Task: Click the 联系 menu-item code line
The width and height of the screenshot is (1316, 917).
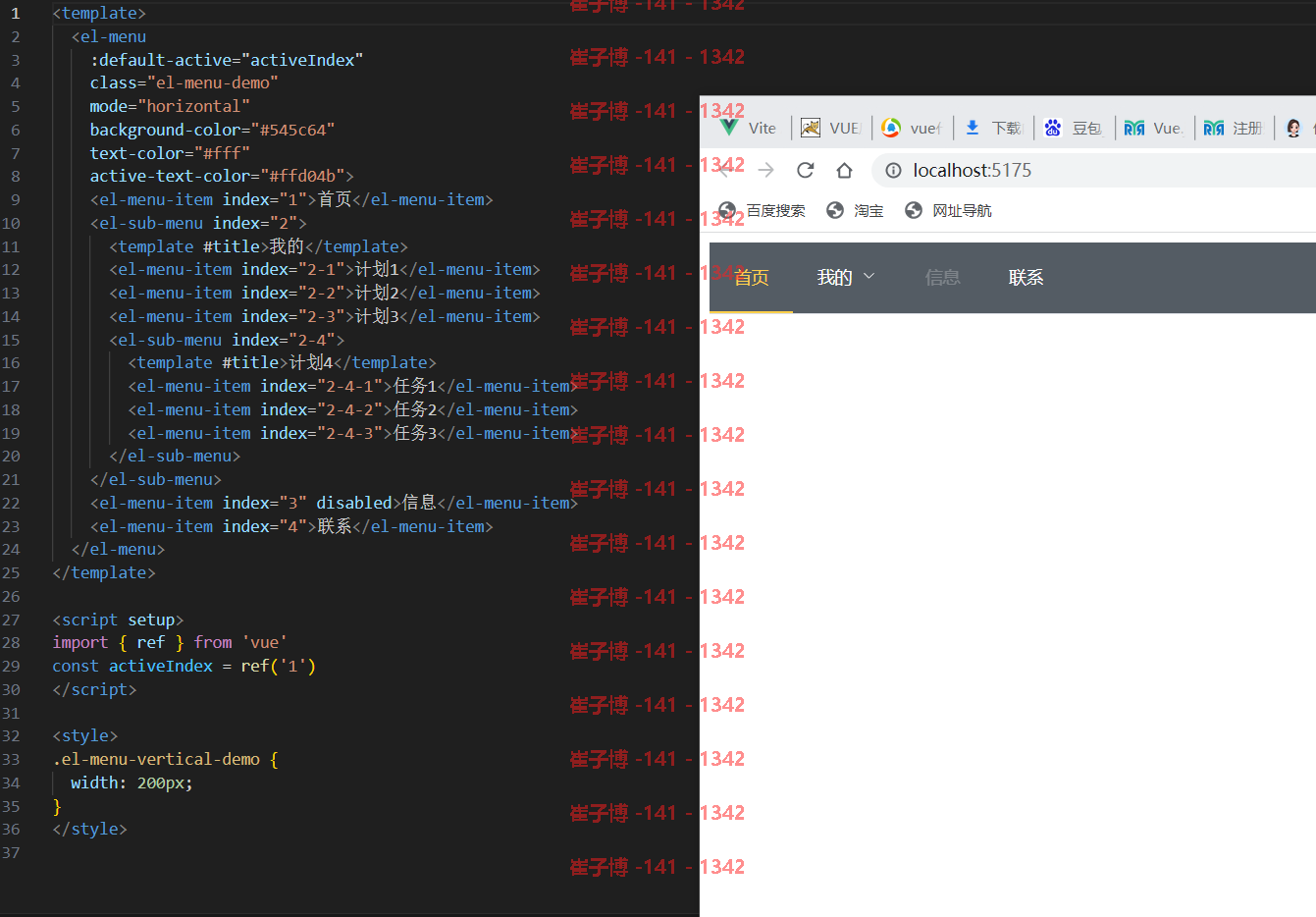Action: (291, 526)
